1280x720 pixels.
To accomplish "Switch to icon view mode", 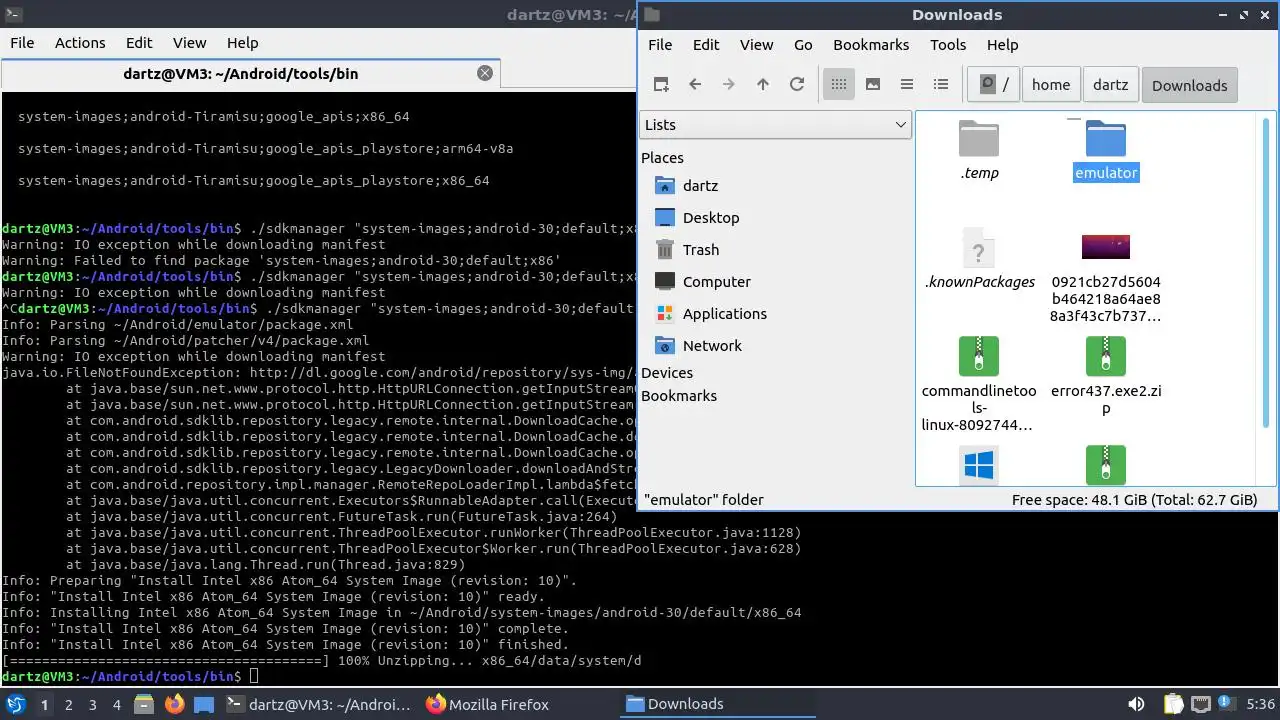I will click(839, 85).
